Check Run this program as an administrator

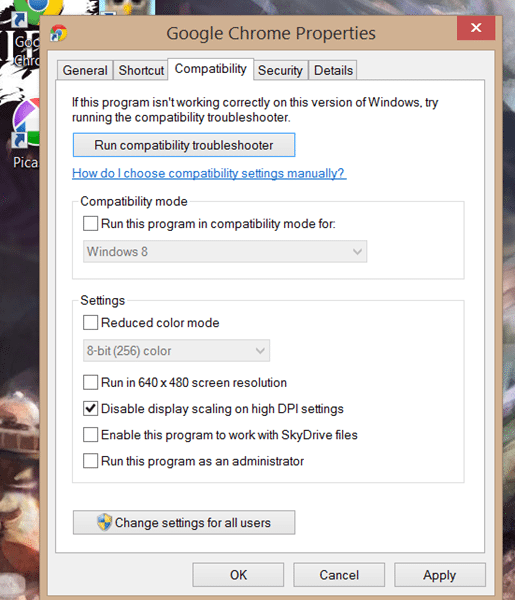click(x=90, y=461)
